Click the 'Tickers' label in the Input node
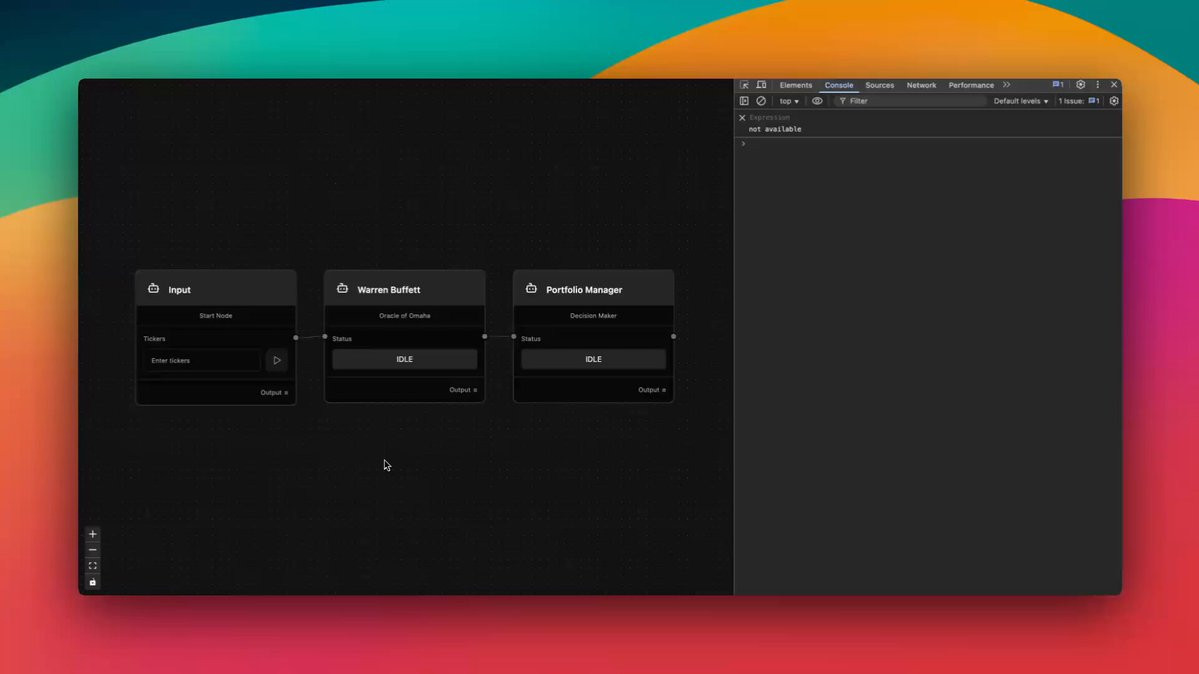This screenshot has height=674, width=1199. 154,339
